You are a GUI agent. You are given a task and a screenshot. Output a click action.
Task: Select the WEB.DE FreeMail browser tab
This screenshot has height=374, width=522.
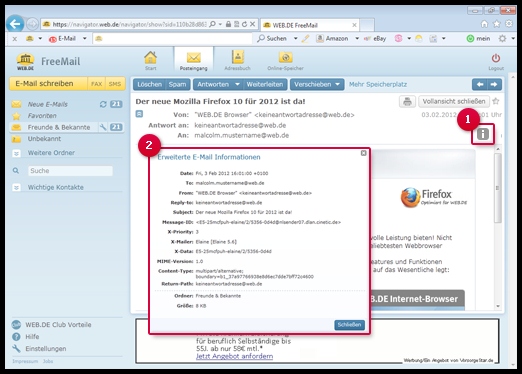310,25
